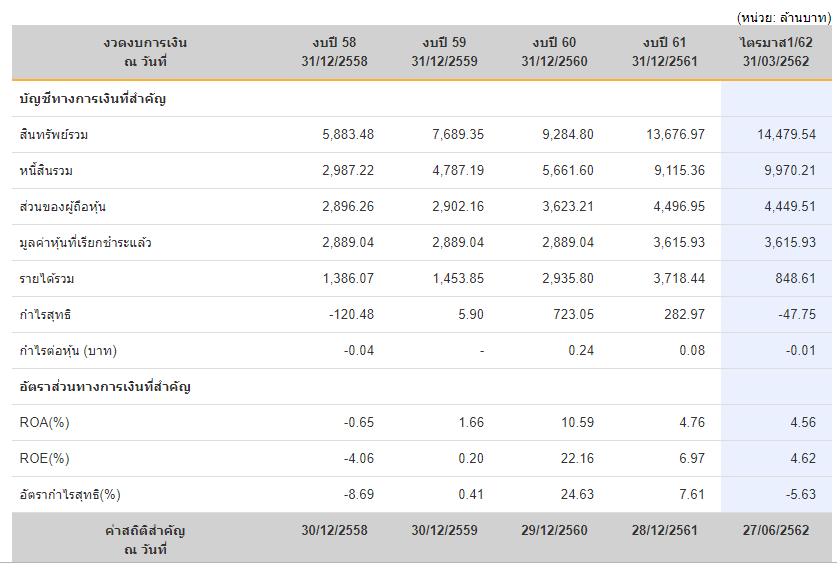Click the กำไรต่อหุ้น (บาท) row label
This screenshot has width=837, height=569.
click(68, 351)
